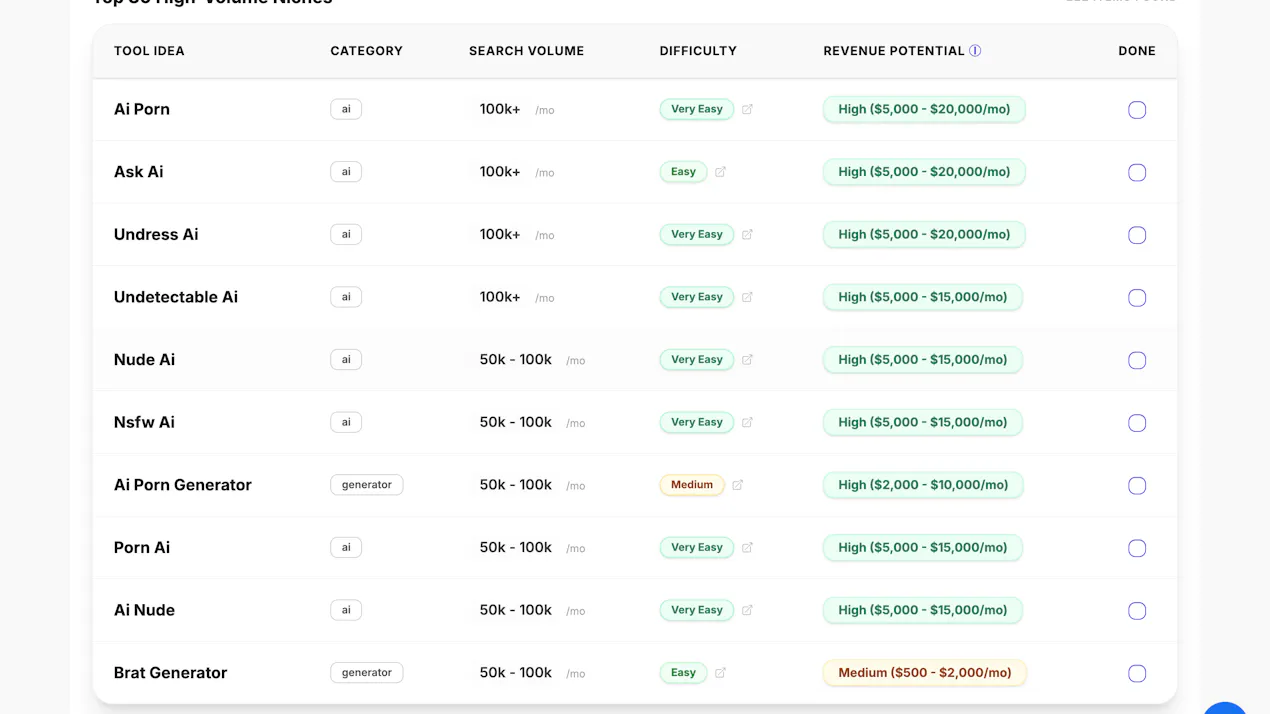This screenshot has height=714, width=1270.
Task: Click the ai category badge in Undetectable Ai row
Action: point(346,297)
